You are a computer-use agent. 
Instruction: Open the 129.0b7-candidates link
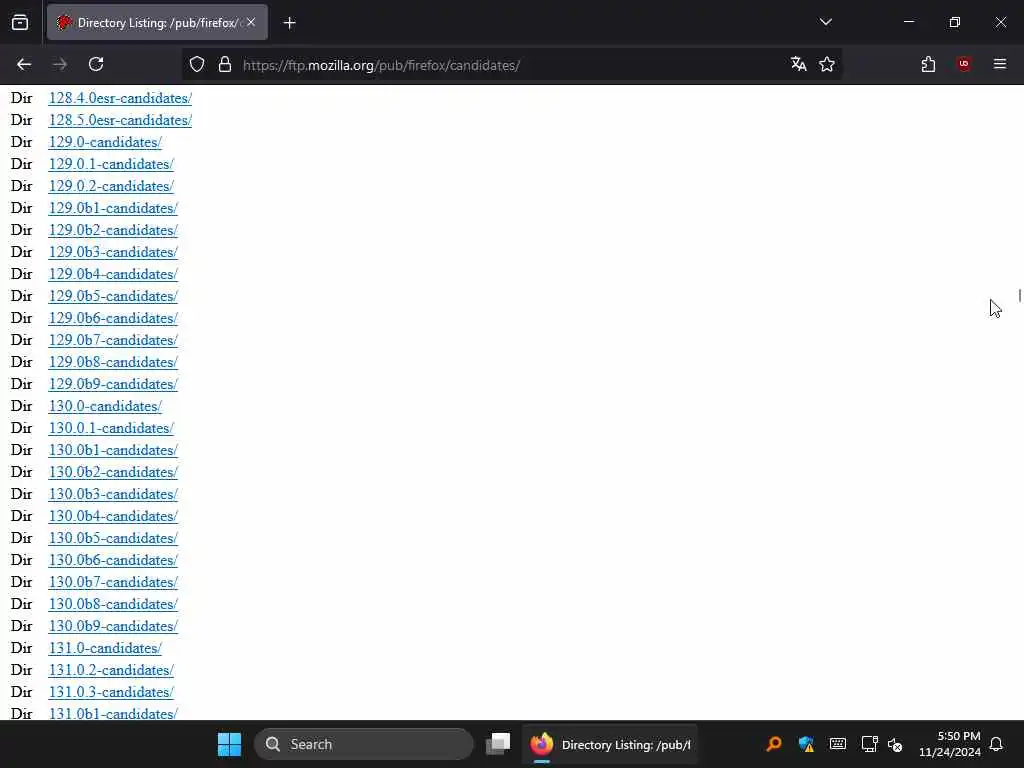pos(113,340)
